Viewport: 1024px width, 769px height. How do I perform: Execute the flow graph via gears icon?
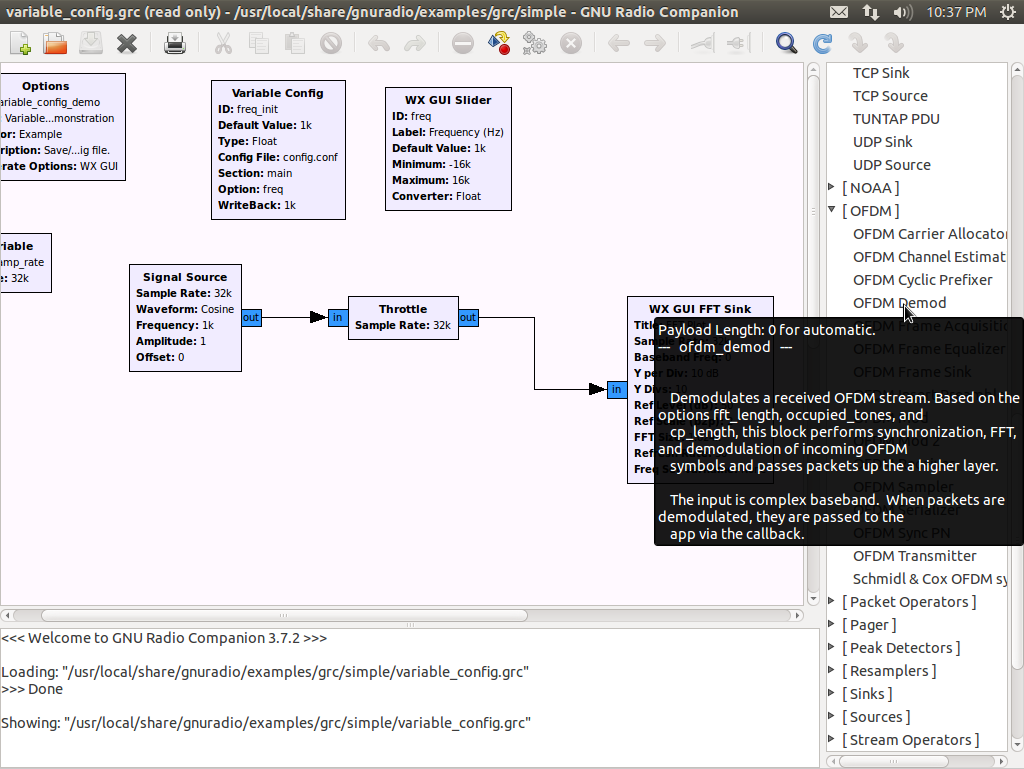pyautogui.click(x=535, y=44)
